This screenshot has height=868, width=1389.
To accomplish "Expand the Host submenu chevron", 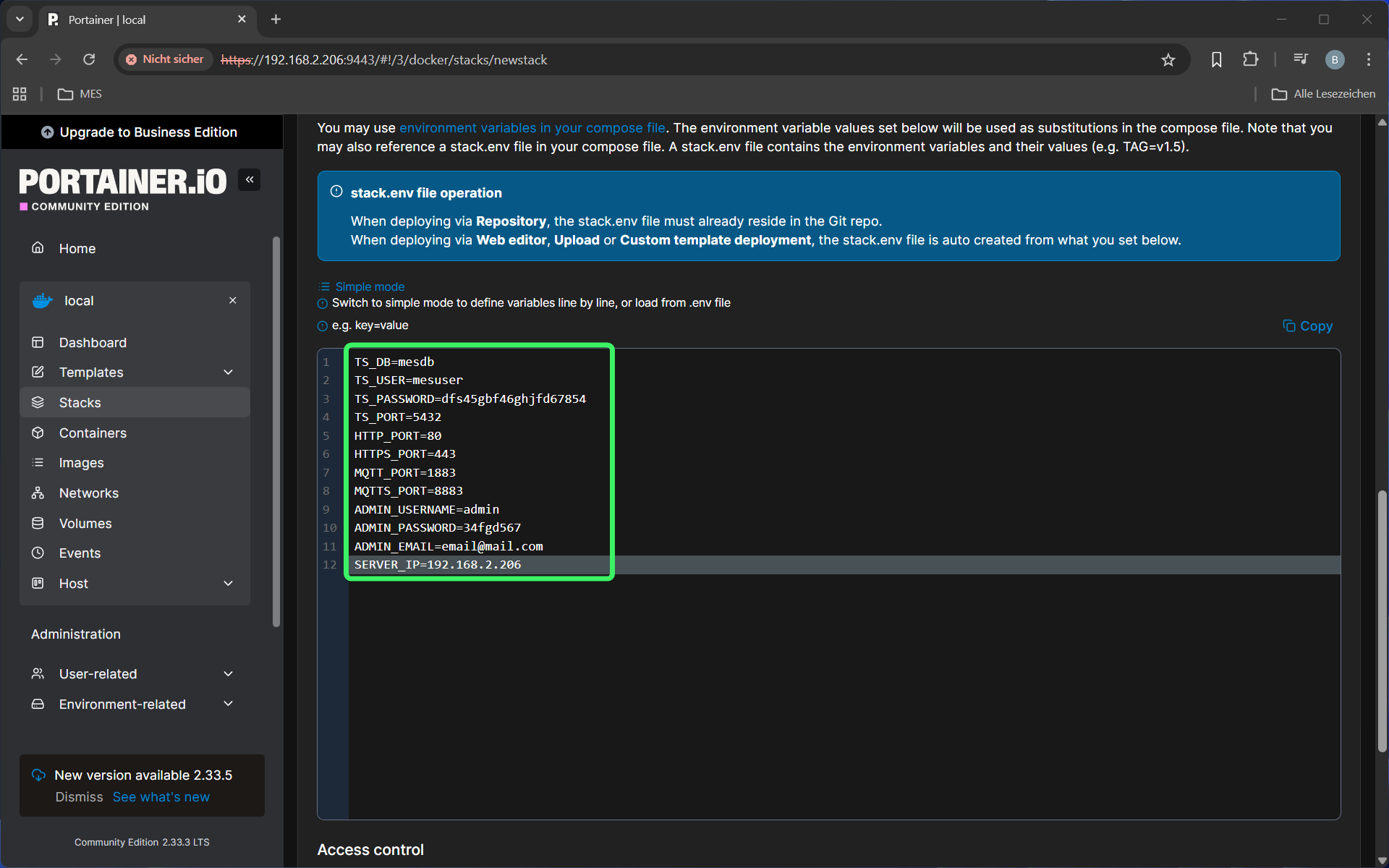I will point(229,583).
